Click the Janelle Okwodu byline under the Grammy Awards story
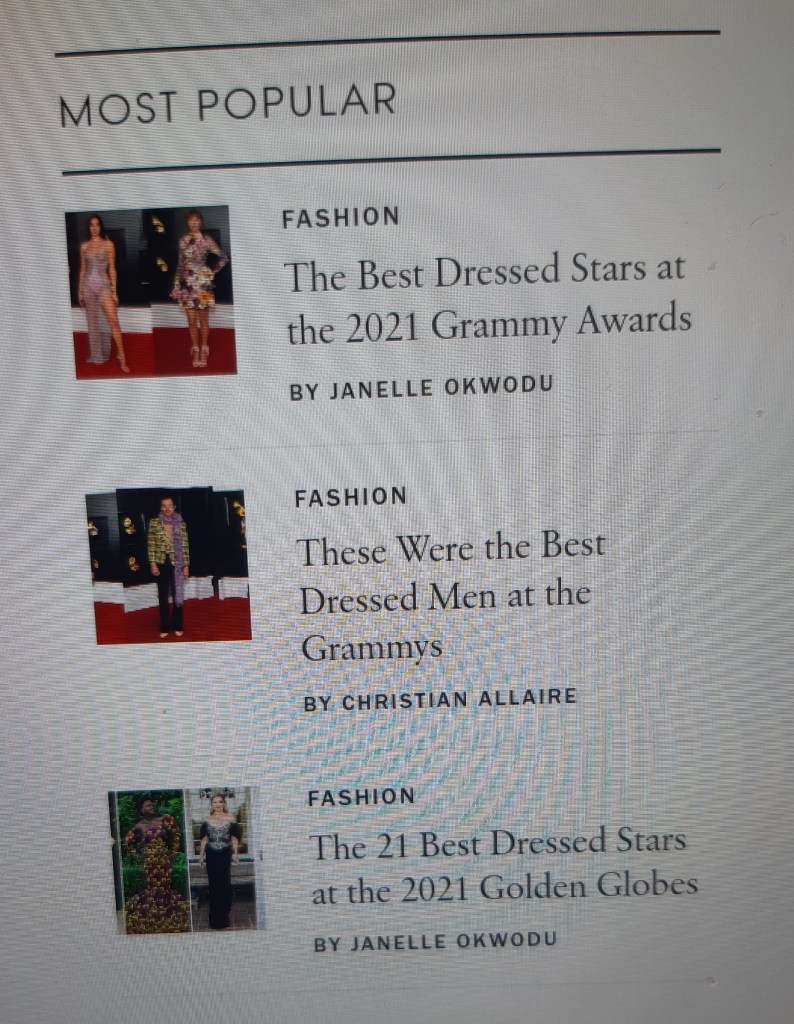Screen dimensions: 794x1024 [x=421, y=387]
